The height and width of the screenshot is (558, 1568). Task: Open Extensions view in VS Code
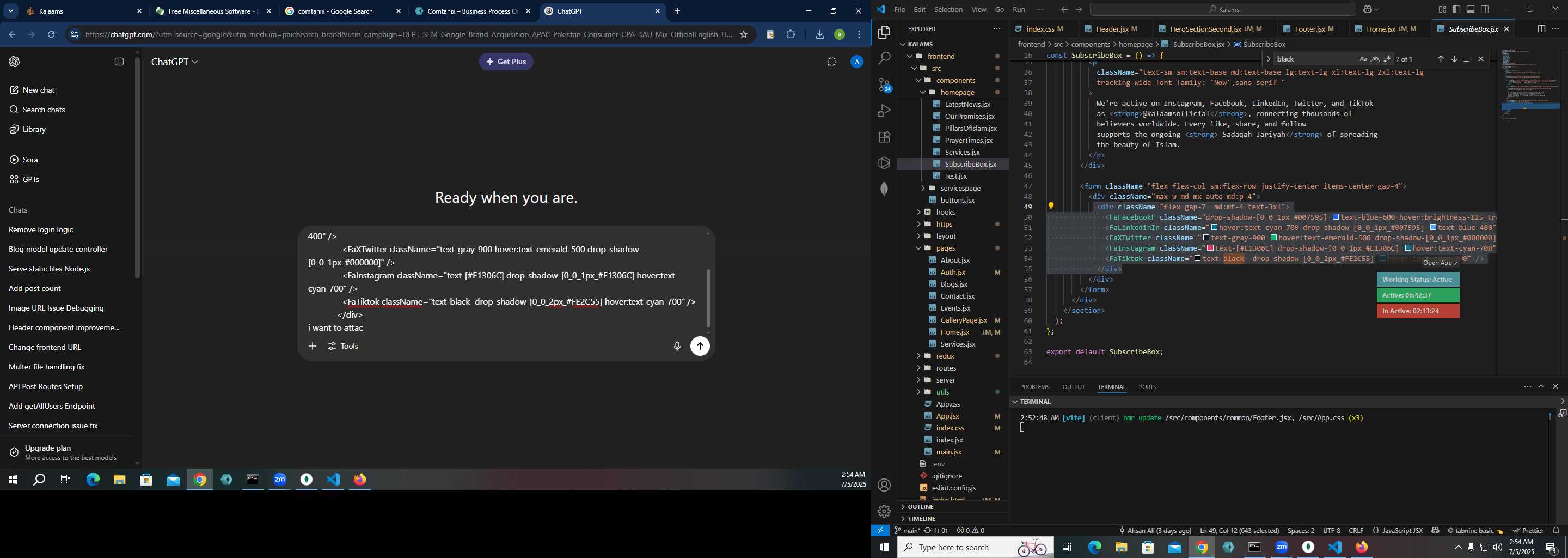click(884, 137)
